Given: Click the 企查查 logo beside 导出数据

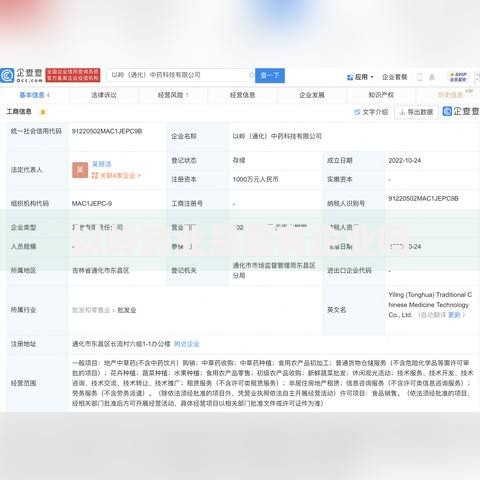Looking at the screenshot, I should coord(461,111).
